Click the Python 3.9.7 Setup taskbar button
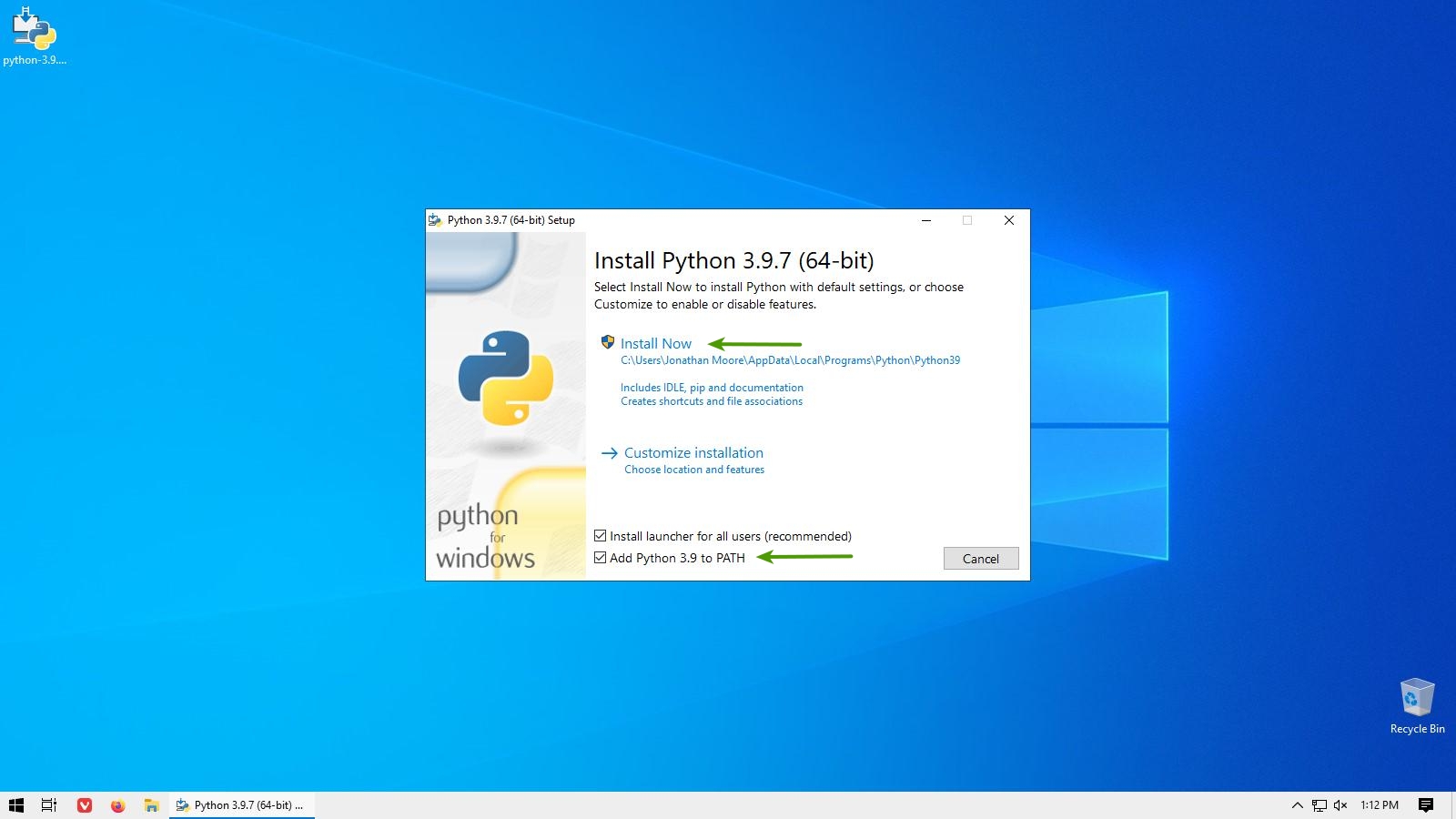The width and height of the screenshot is (1456, 819). pos(241,805)
